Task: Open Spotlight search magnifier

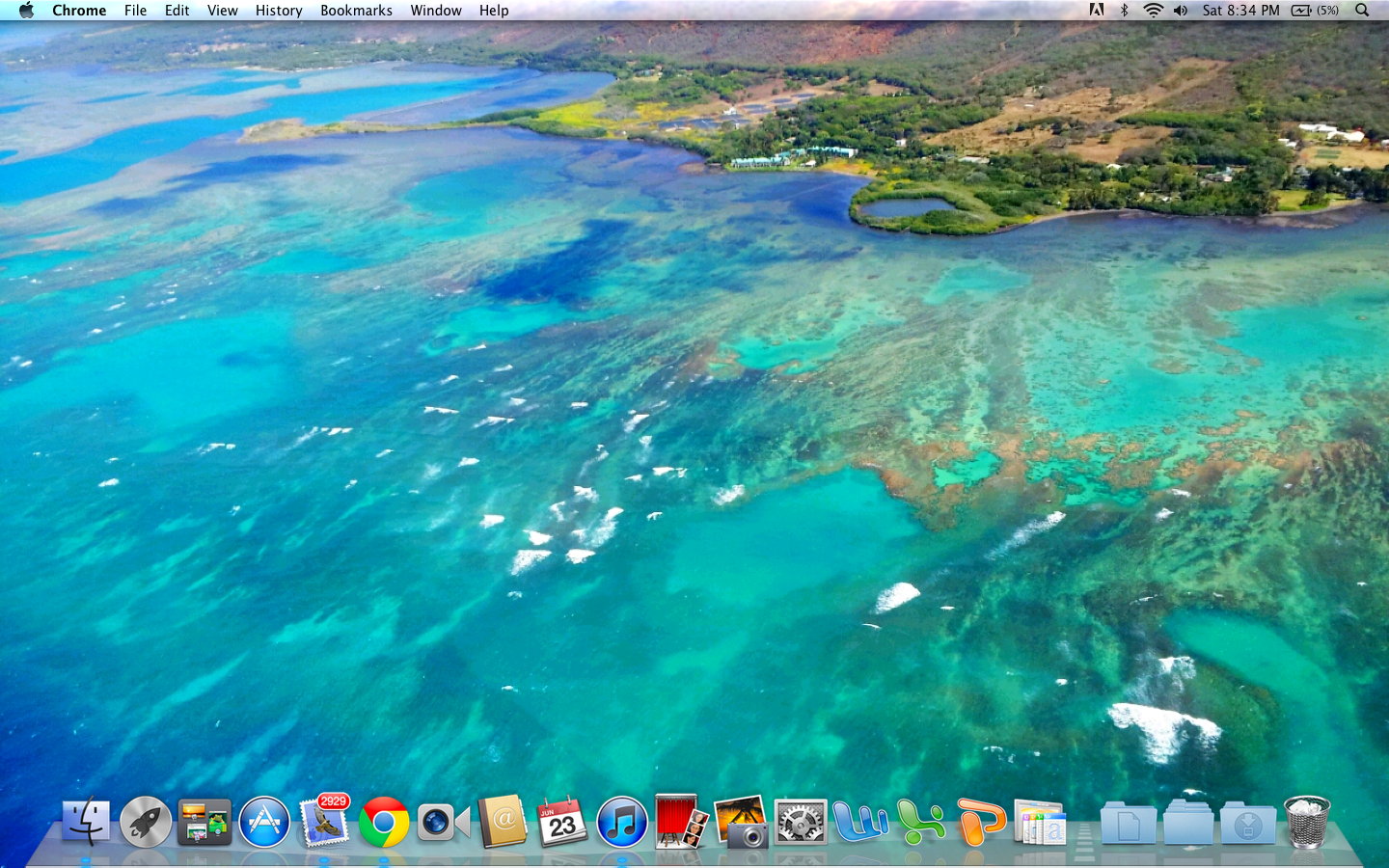Action: [x=1362, y=11]
